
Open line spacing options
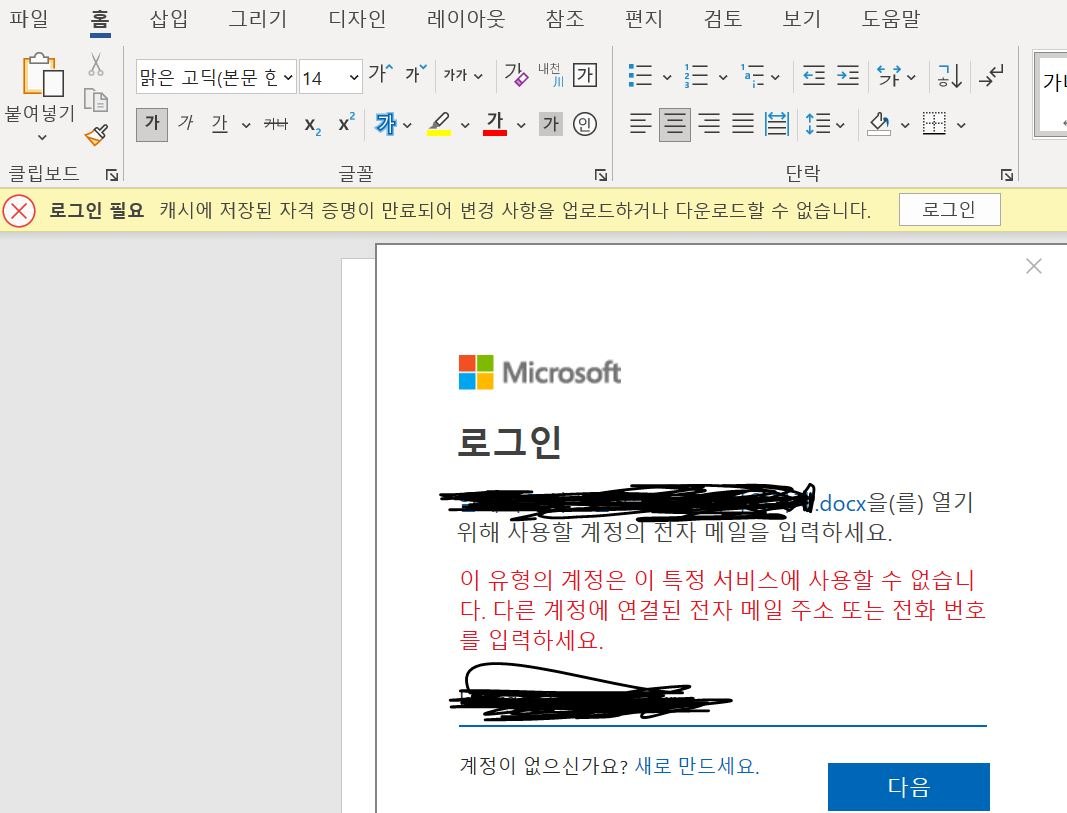pos(825,124)
